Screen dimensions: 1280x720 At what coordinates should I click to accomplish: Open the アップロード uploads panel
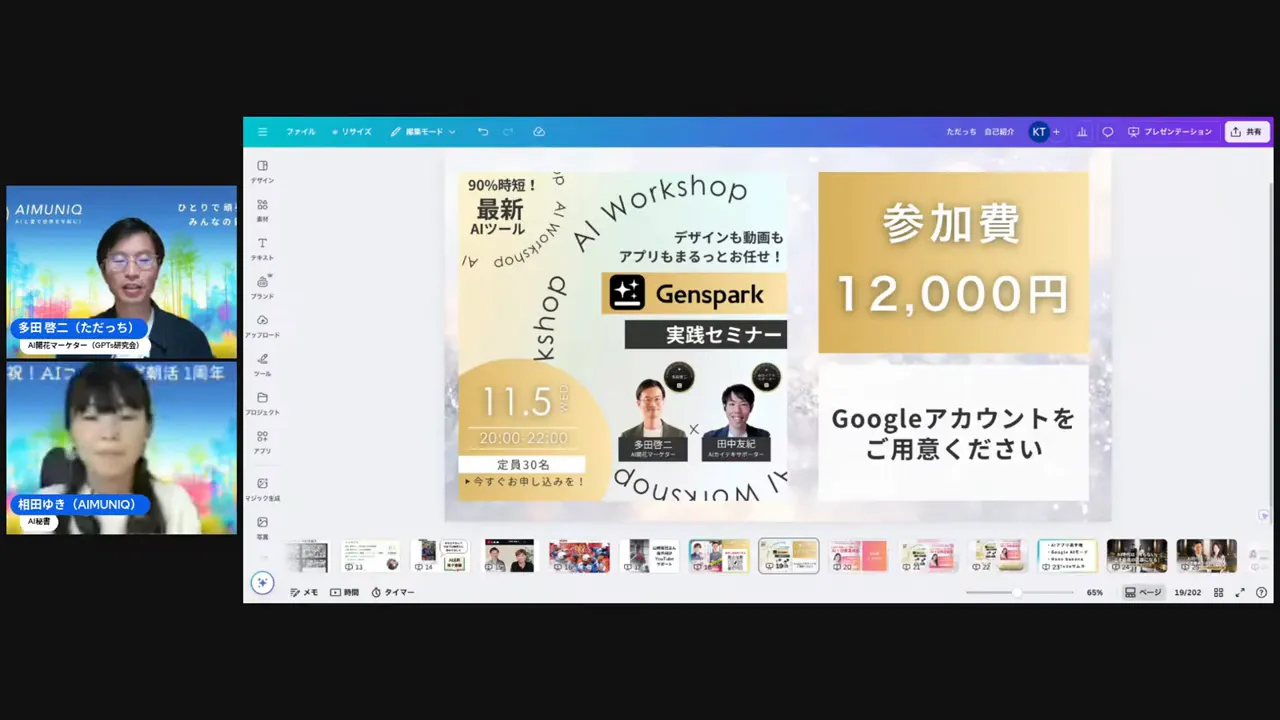point(262,326)
